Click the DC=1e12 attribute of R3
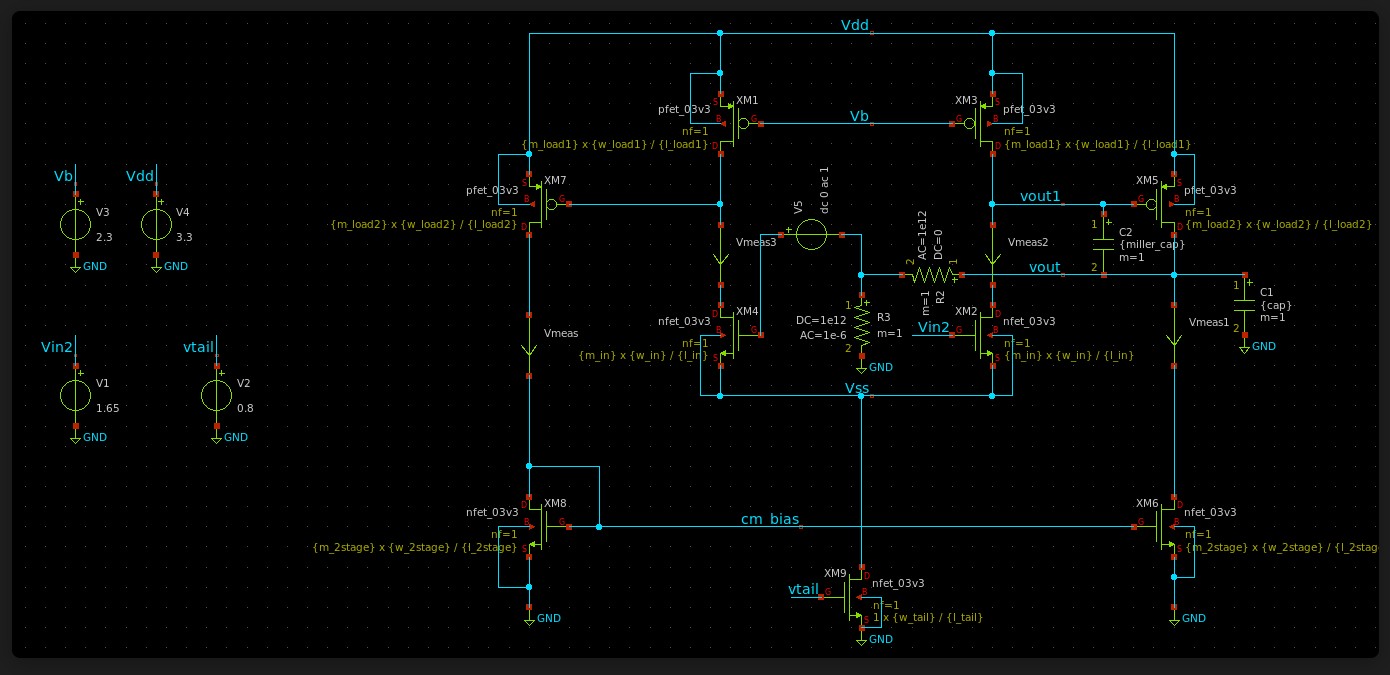Screen dimensions: 1390x675 tap(821, 320)
